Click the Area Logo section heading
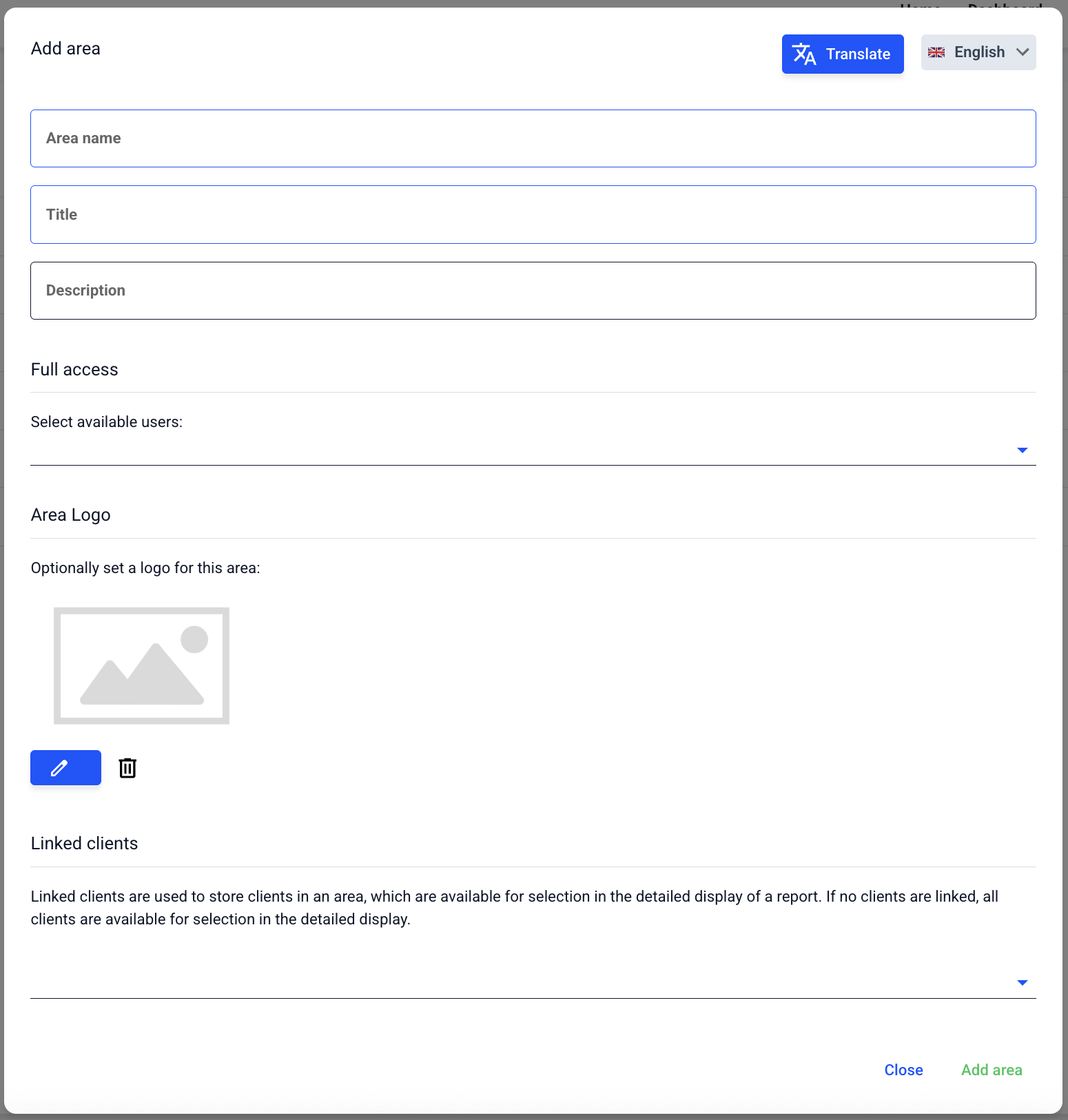This screenshot has height=1120, width=1068. (x=71, y=515)
